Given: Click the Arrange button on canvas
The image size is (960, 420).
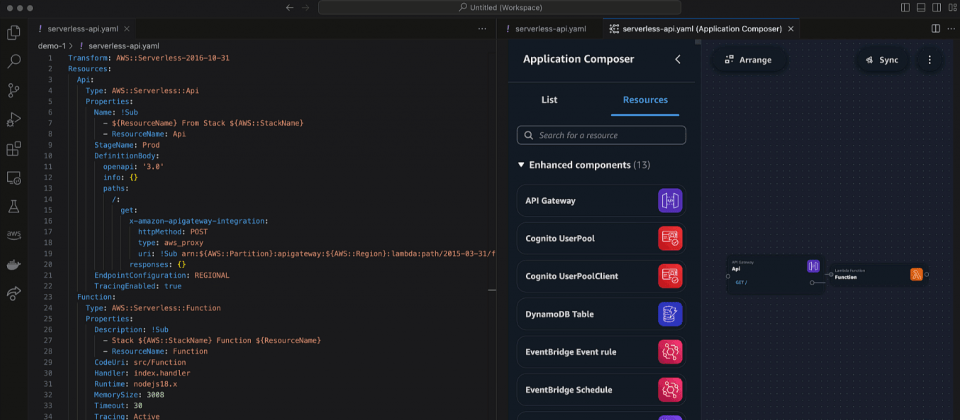Looking at the screenshot, I should 748,60.
